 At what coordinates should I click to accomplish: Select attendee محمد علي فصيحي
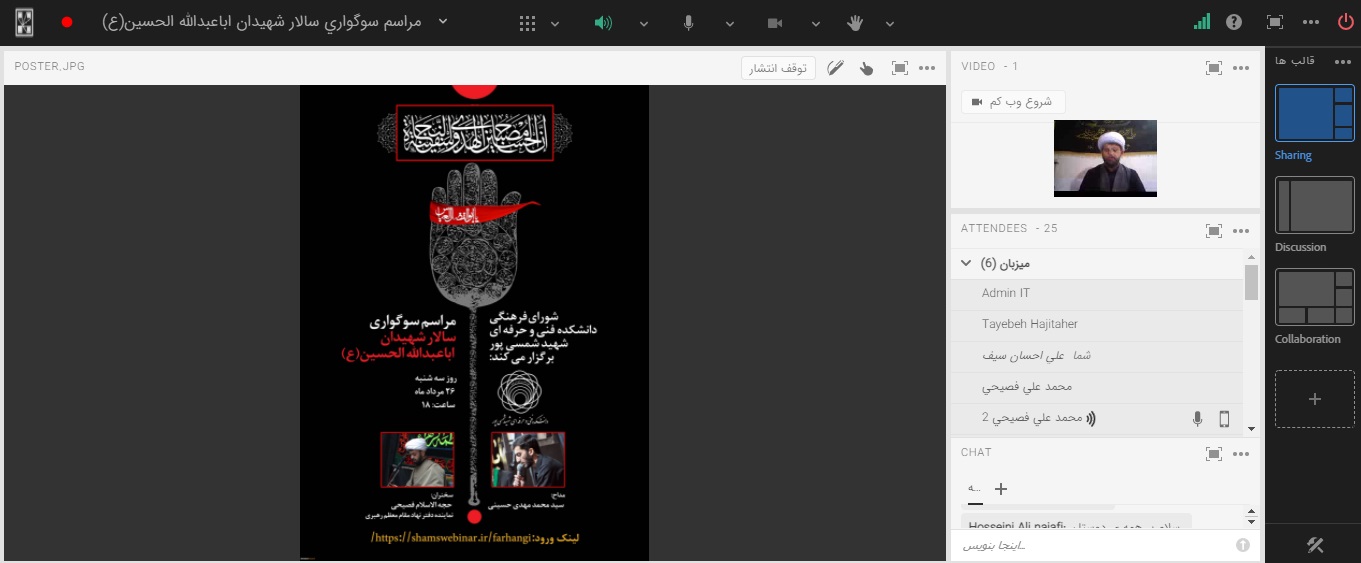(1096, 386)
